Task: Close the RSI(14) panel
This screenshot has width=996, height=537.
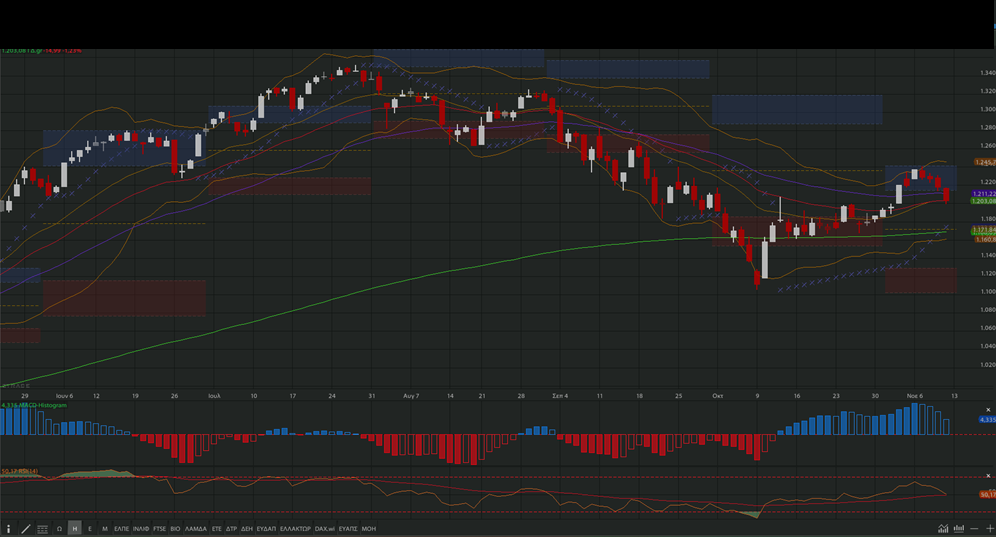Action: click(x=988, y=475)
